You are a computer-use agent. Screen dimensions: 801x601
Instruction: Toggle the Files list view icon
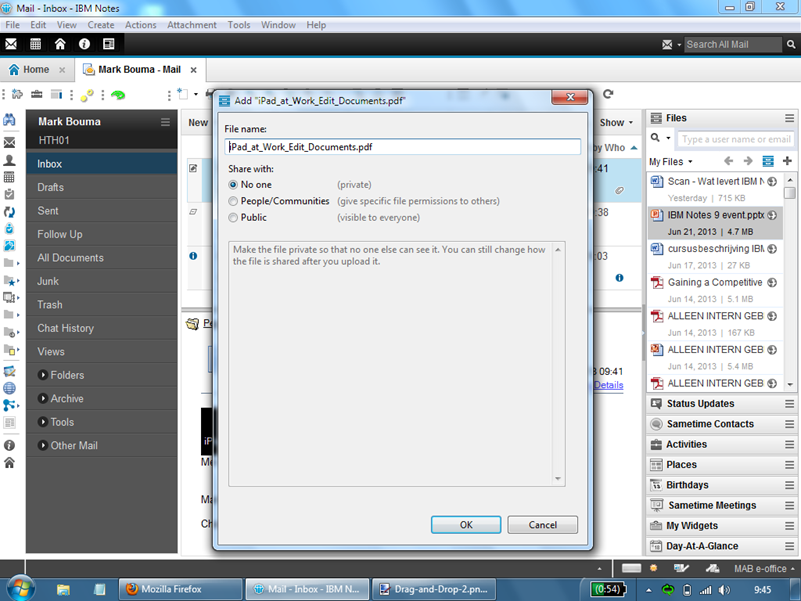click(768, 161)
